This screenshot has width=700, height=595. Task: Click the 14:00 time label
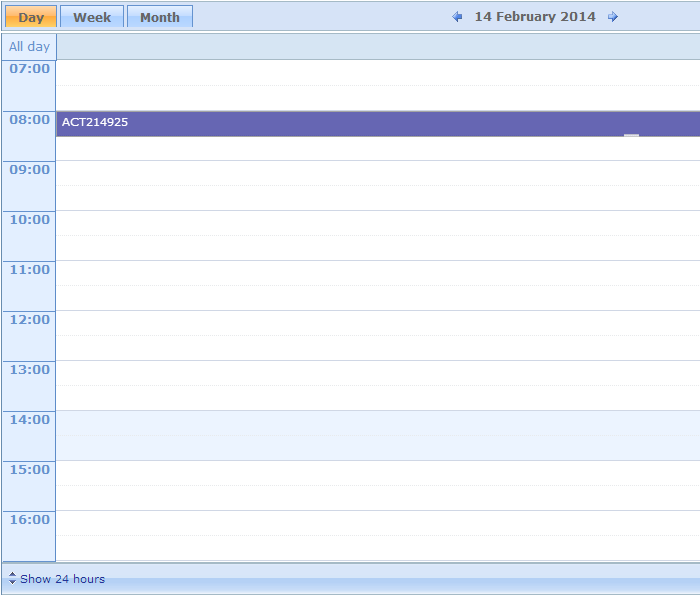(x=29, y=420)
